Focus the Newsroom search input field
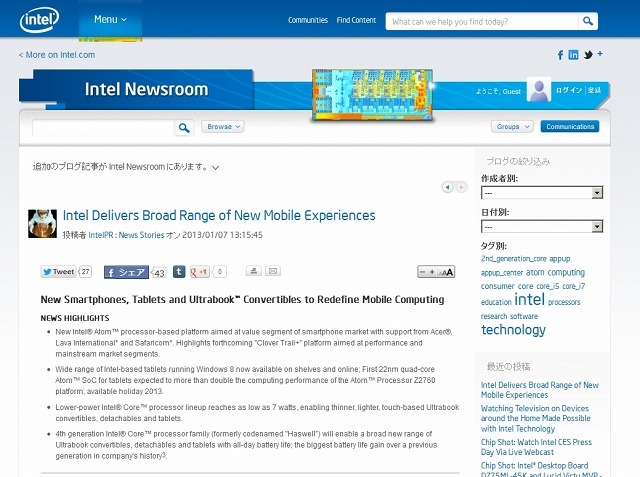 (x=103, y=128)
